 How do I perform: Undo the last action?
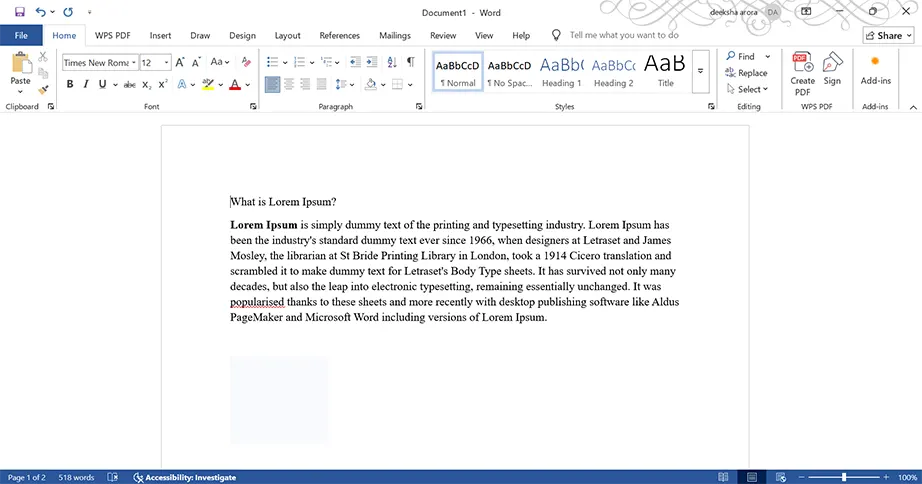point(40,12)
